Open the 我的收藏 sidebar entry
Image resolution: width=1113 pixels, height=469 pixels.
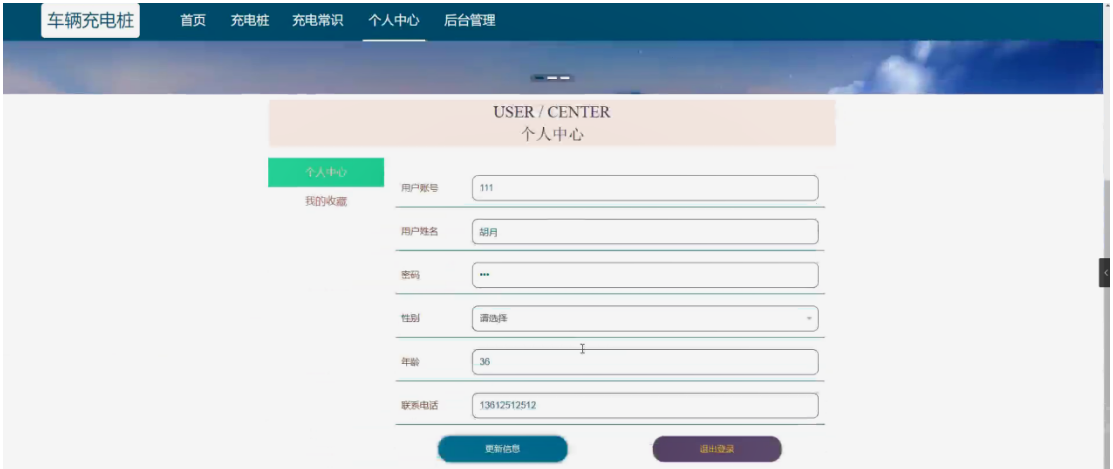pyautogui.click(x=326, y=202)
